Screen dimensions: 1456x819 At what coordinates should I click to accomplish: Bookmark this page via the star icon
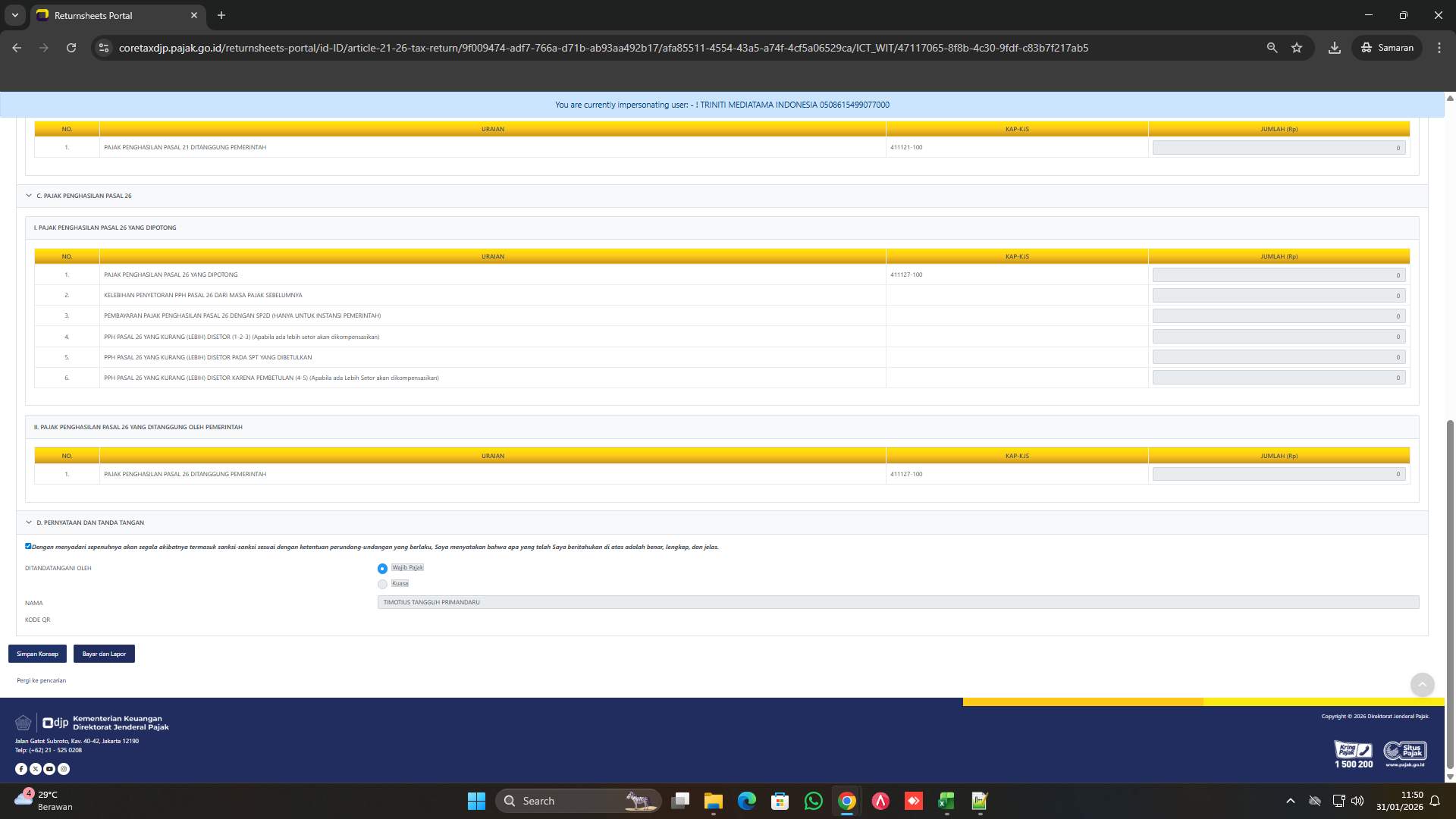tap(1297, 47)
